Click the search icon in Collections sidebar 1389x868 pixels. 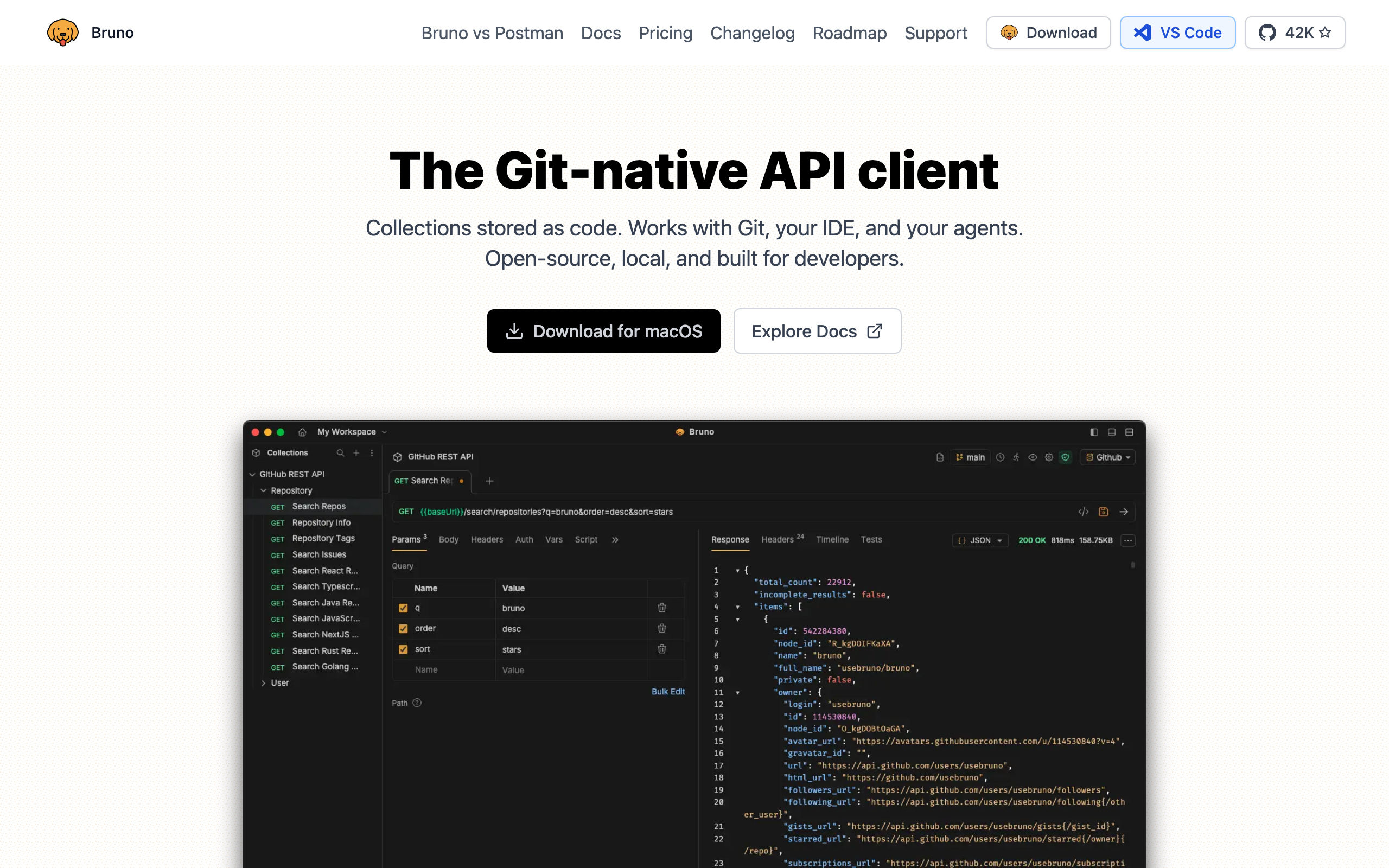[340, 453]
